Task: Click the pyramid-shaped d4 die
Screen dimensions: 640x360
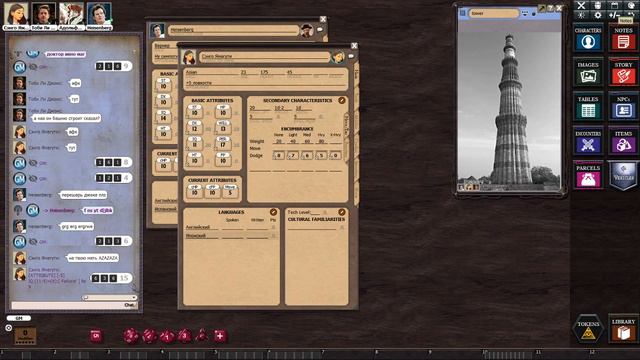Action: (202, 336)
